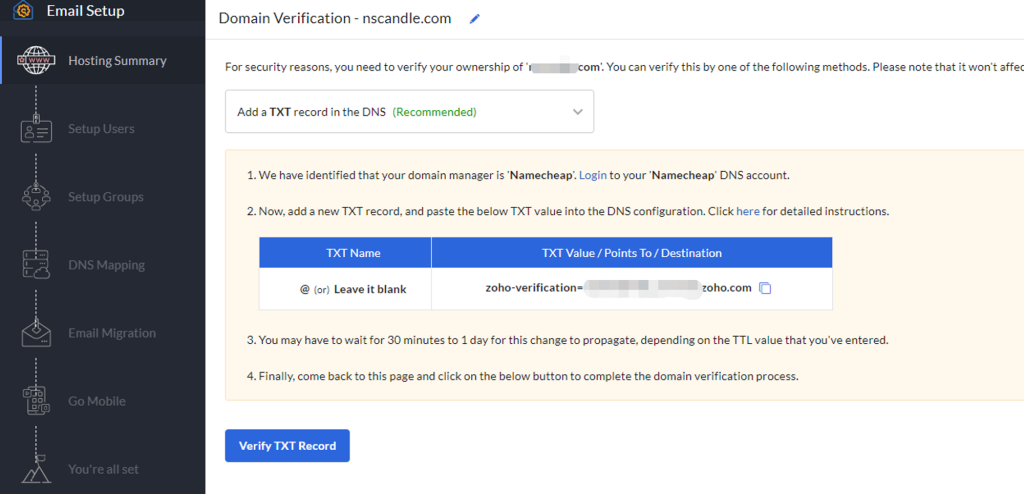Go to the DNS Mapping step
1024x494 pixels.
pyautogui.click(x=106, y=265)
